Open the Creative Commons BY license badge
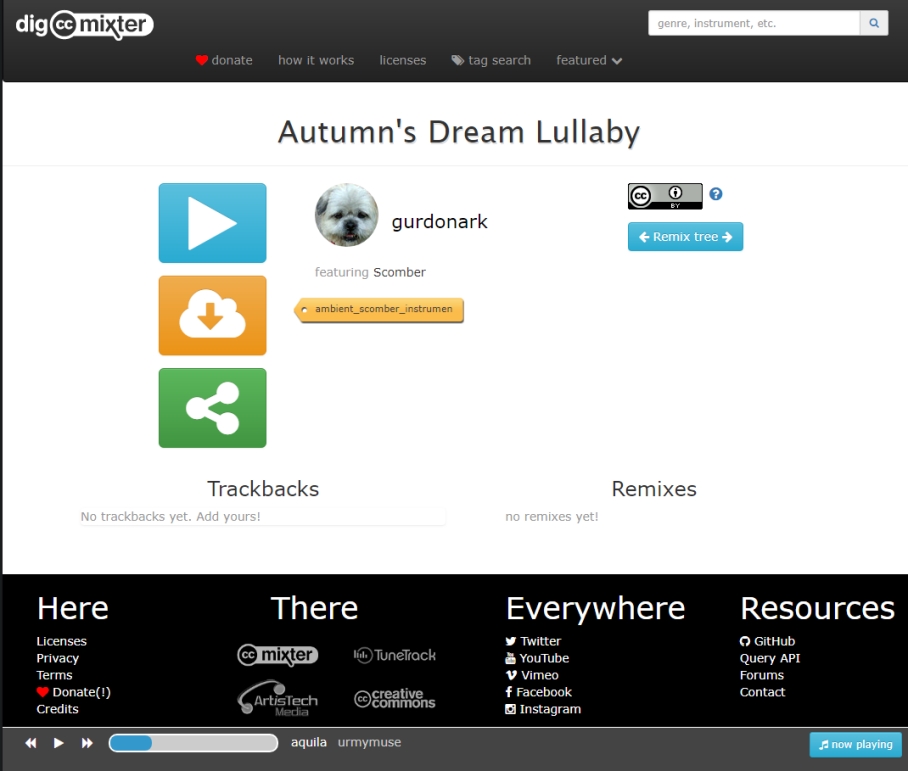The width and height of the screenshot is (908, 771). click(665, 196)
